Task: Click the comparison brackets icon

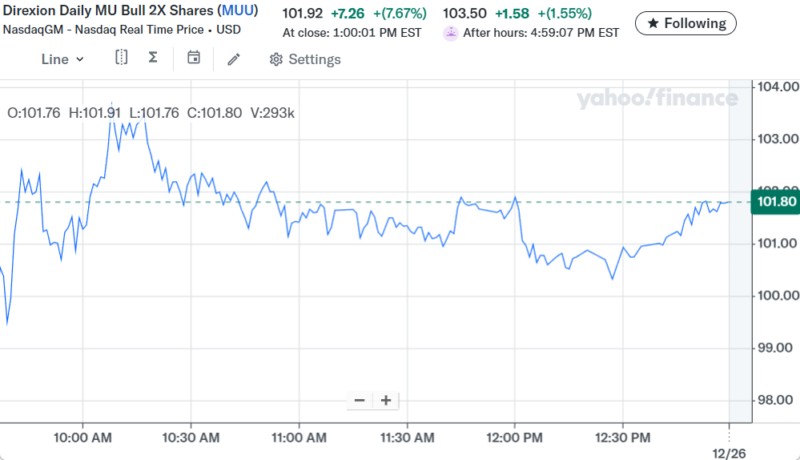Action: pyautogui.click(x=121, y=58)
